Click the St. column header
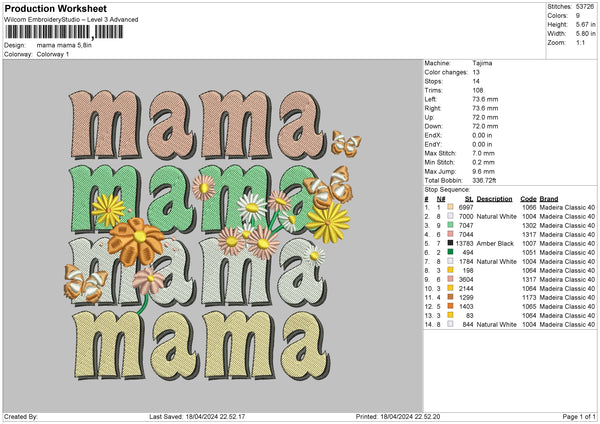This screenshot has height=424, width=600. coord(469,199)
